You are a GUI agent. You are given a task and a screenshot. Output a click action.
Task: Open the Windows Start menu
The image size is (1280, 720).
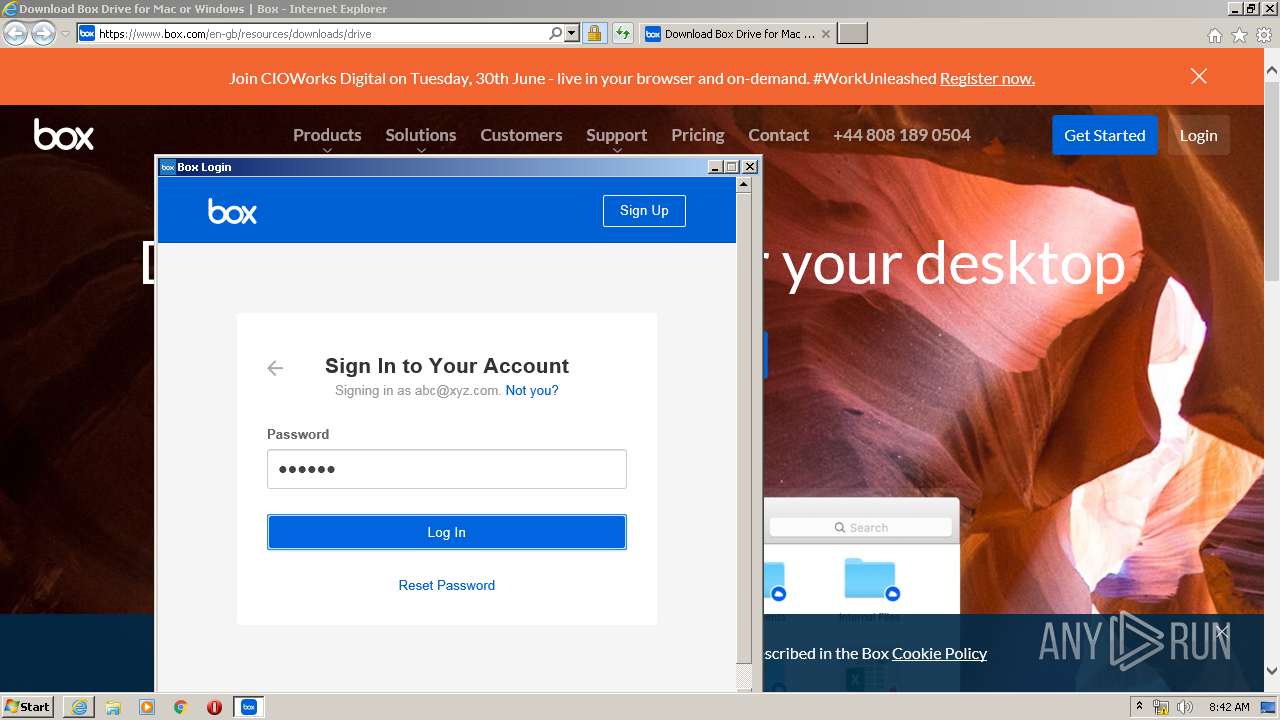coord(28,706)
